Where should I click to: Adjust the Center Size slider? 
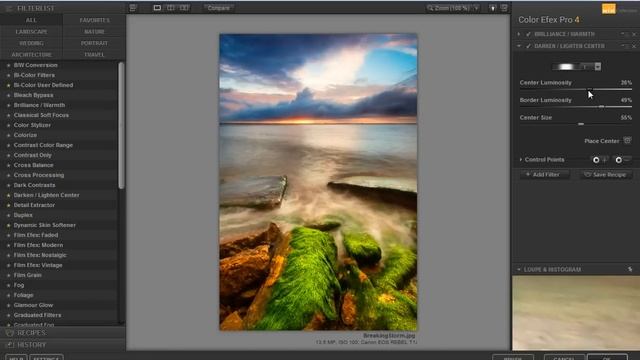[x=576, y=124]
